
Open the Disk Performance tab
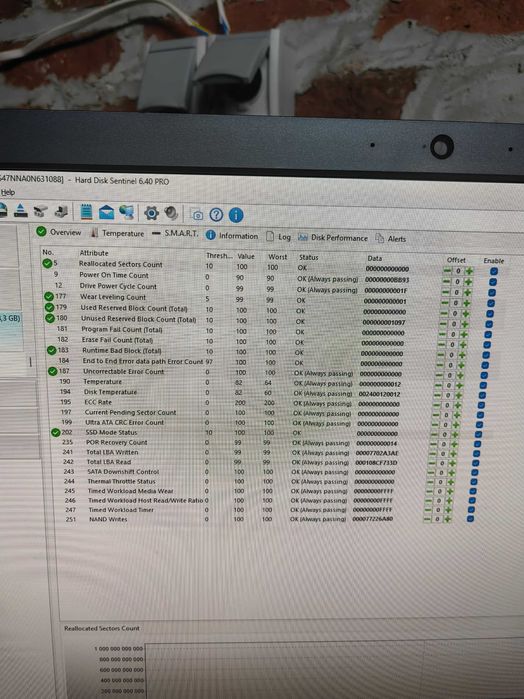pyautogui.click(x=333, y=238)
